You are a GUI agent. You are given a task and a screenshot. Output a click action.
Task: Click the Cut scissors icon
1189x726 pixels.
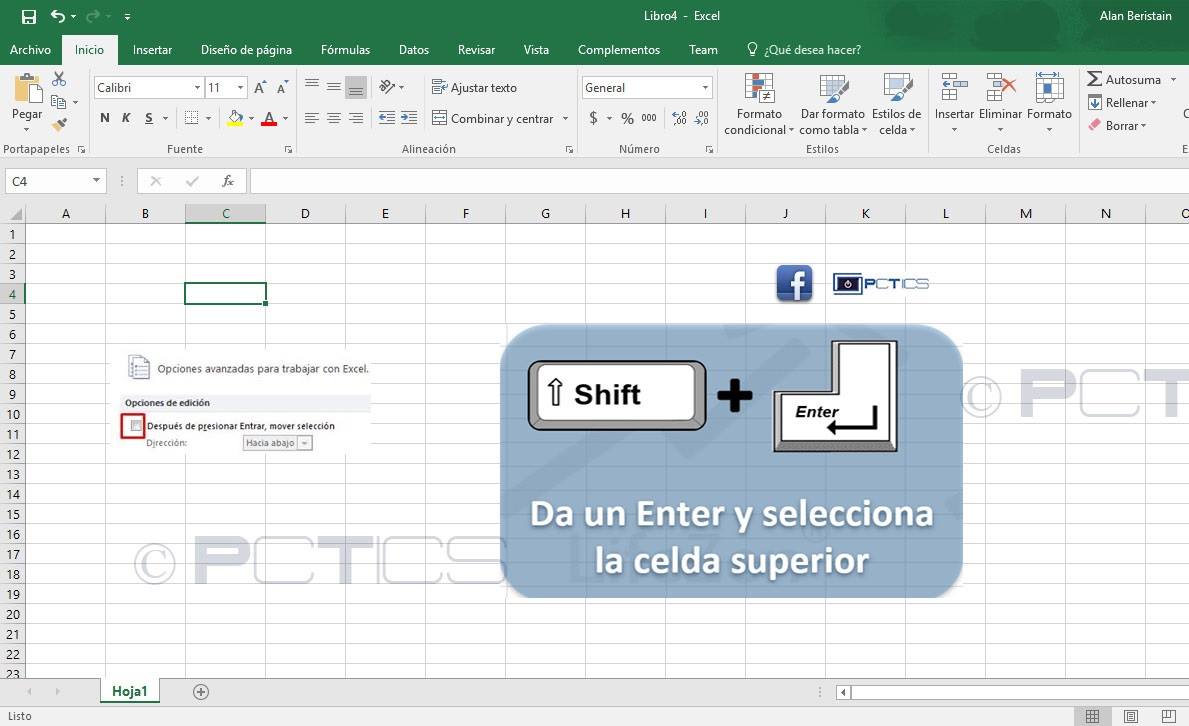coord(59,79)
